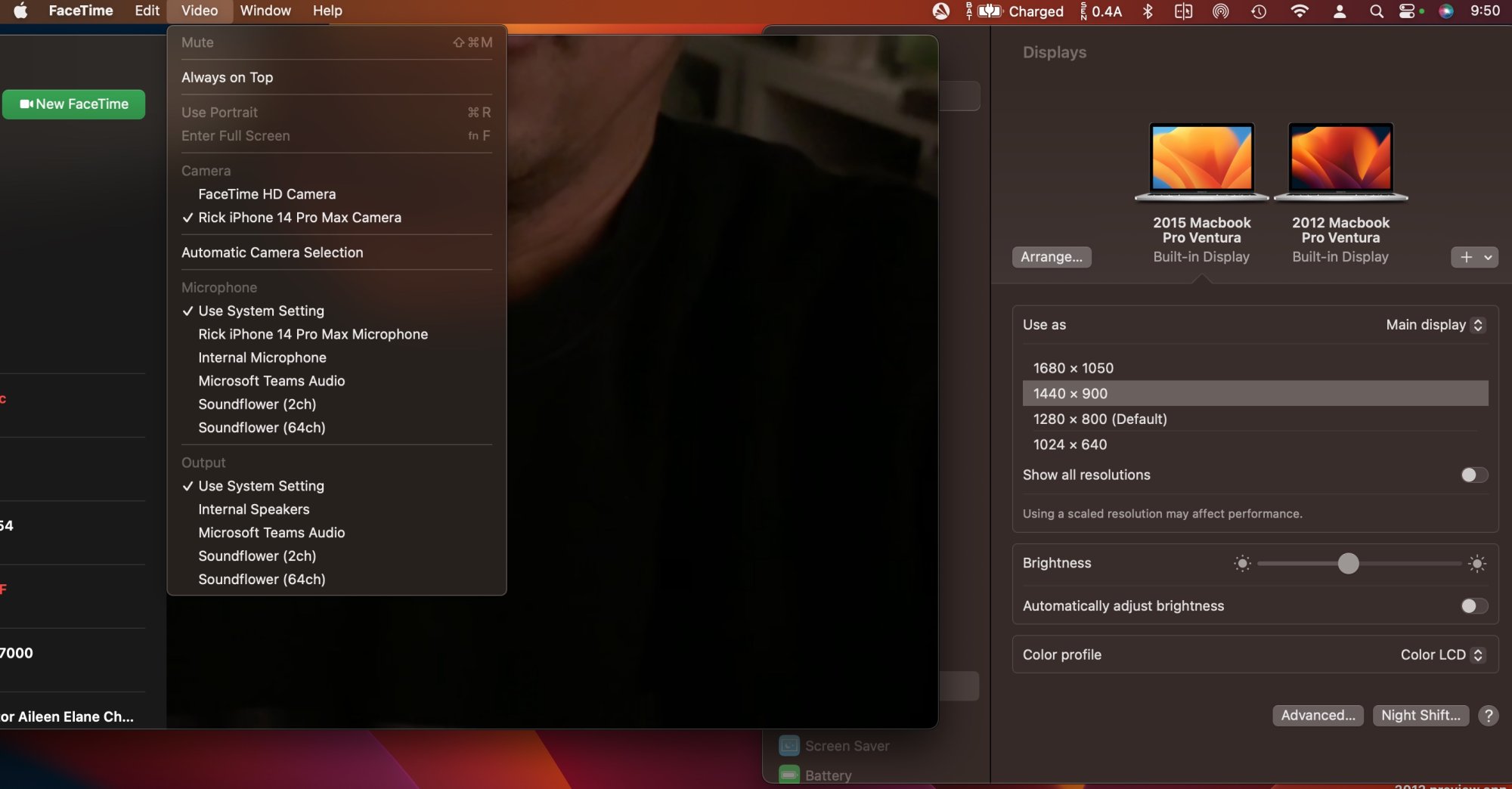Adjust the Brightness slider
Image resolution: width=1512 pixels, height=789 pixels.
tap(1359, 563)
